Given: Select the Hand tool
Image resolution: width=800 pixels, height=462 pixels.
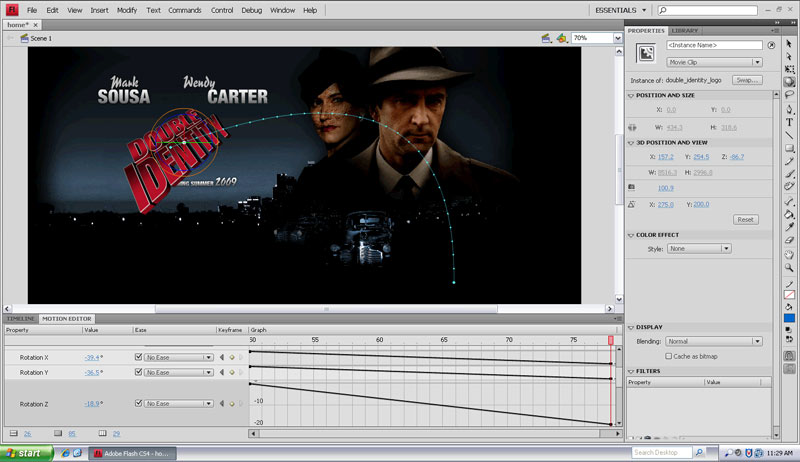Looking at the screenshot, I should 790,254.
